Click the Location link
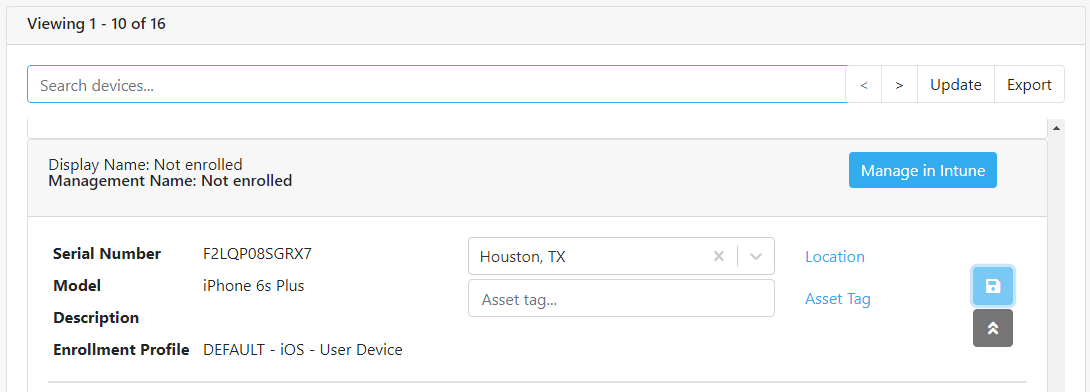Screen dimensions: 1090x392 pyautogui.click(x=835, y=256)
